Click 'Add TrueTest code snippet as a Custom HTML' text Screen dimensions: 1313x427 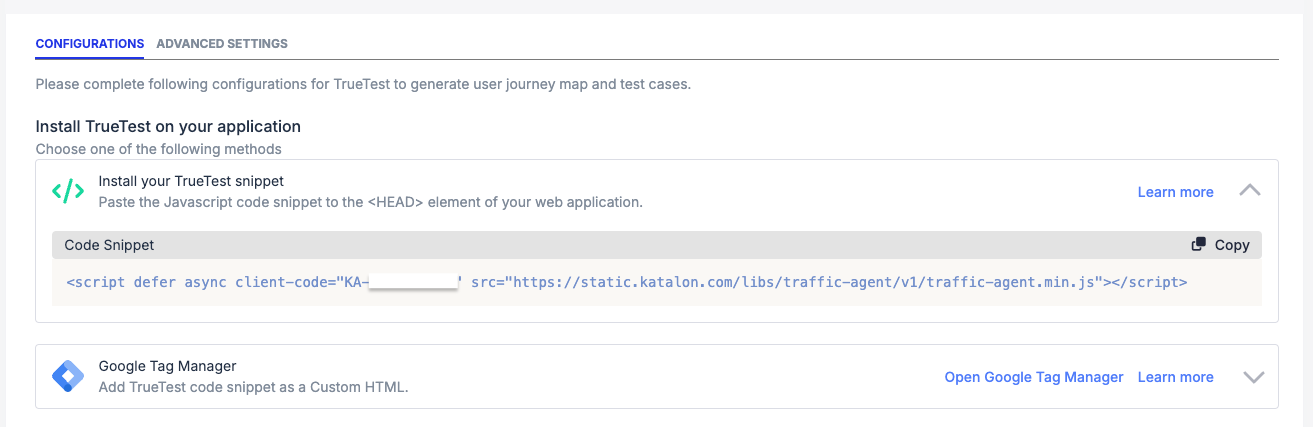click(x=254, y=387)
